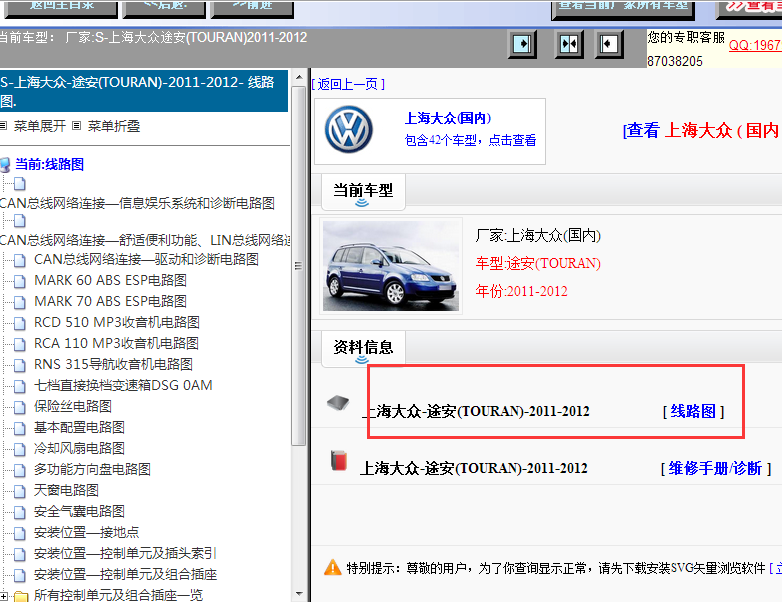Open 安全气囊电路图
The width and height of the screenshot is (782, 602).
tap(79, 511)
